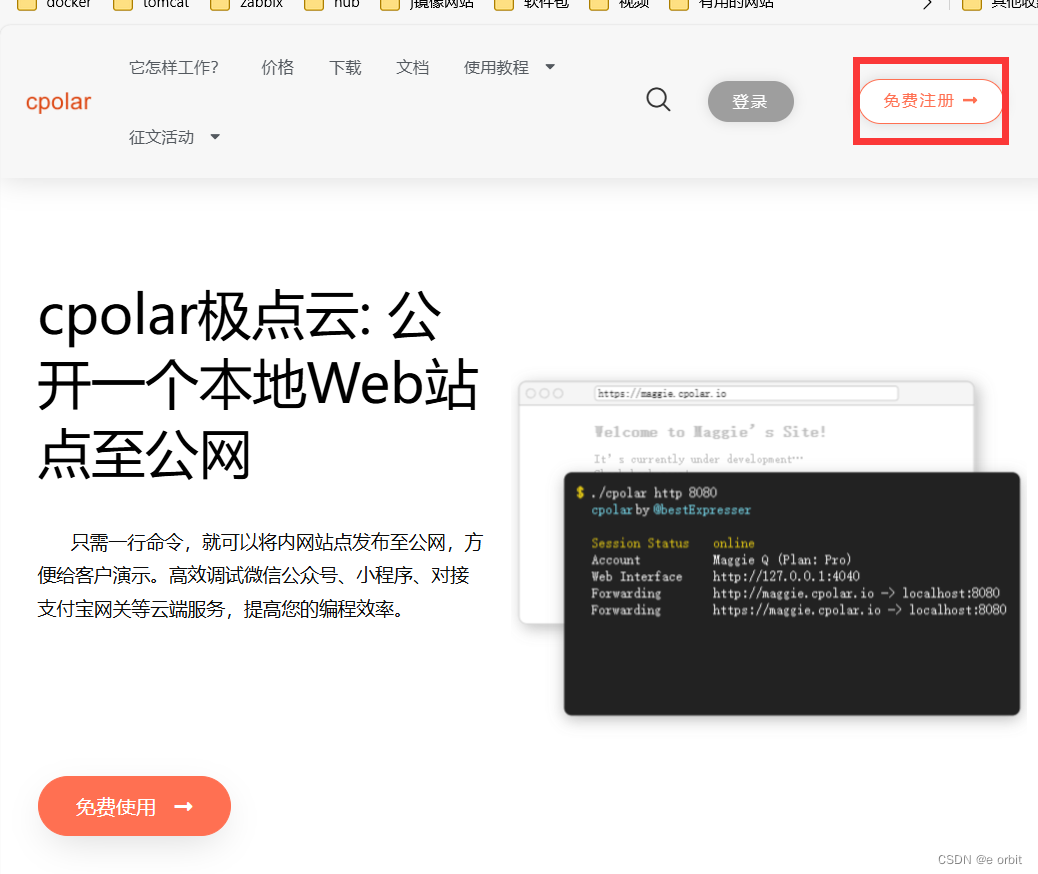The width and height of the screenshot is (1038, 874).
Task: Open the zabbix bookmark folder
Action: click(247, 4)
